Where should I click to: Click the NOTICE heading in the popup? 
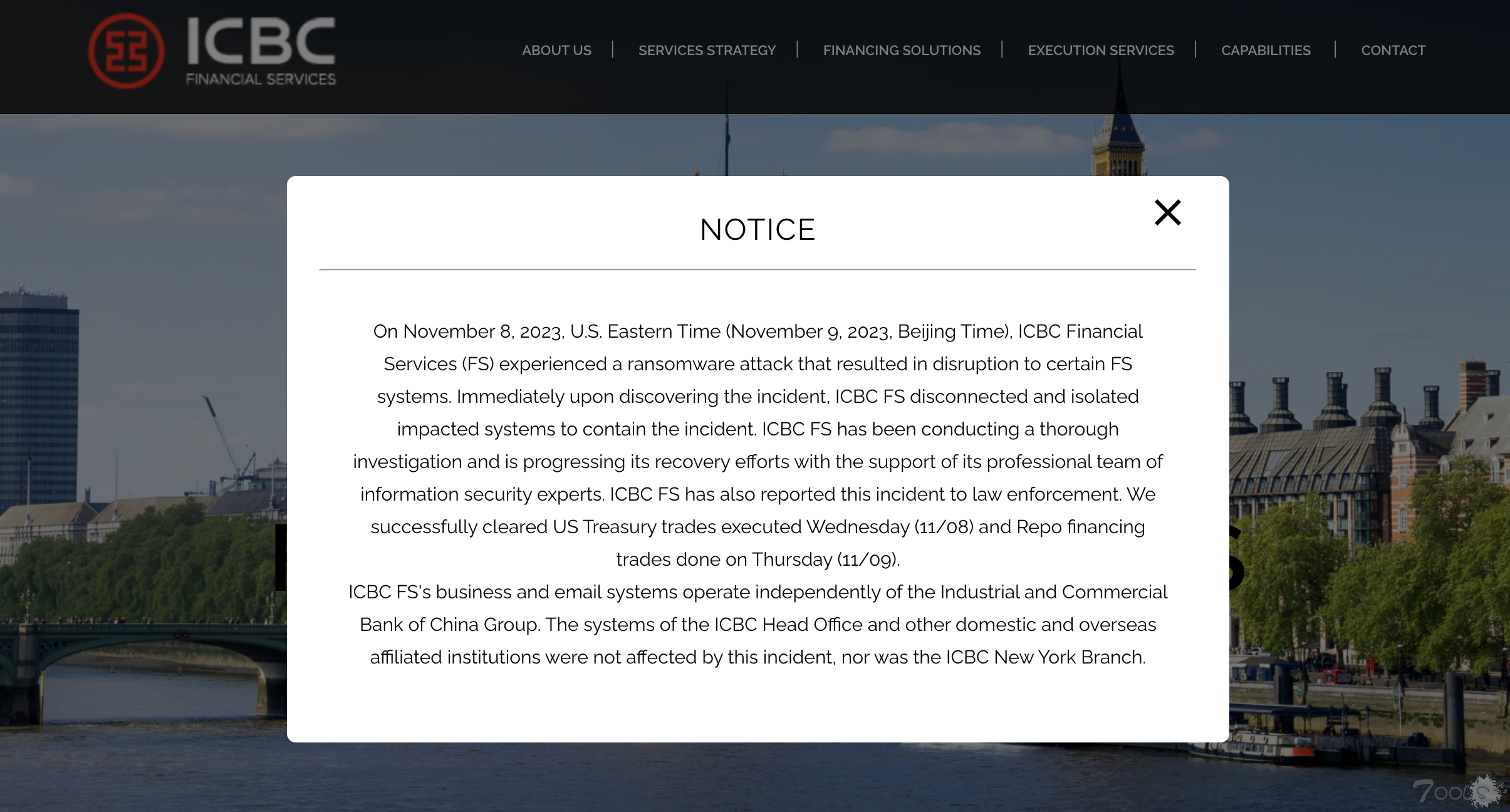tap(758, 230)
